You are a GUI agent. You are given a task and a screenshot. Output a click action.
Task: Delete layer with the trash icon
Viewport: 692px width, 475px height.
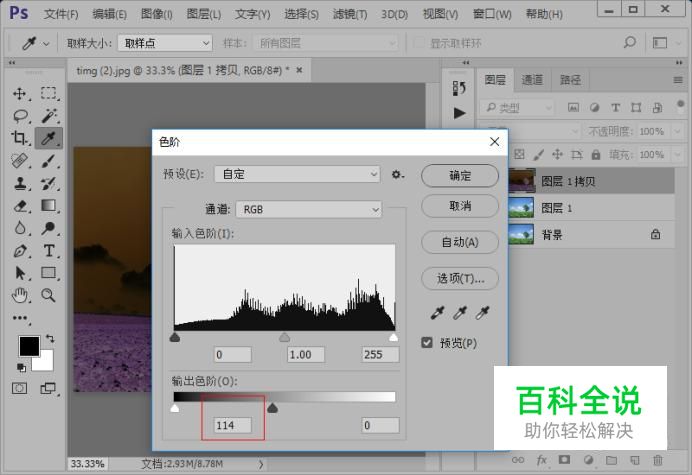(x=658, y=460)
